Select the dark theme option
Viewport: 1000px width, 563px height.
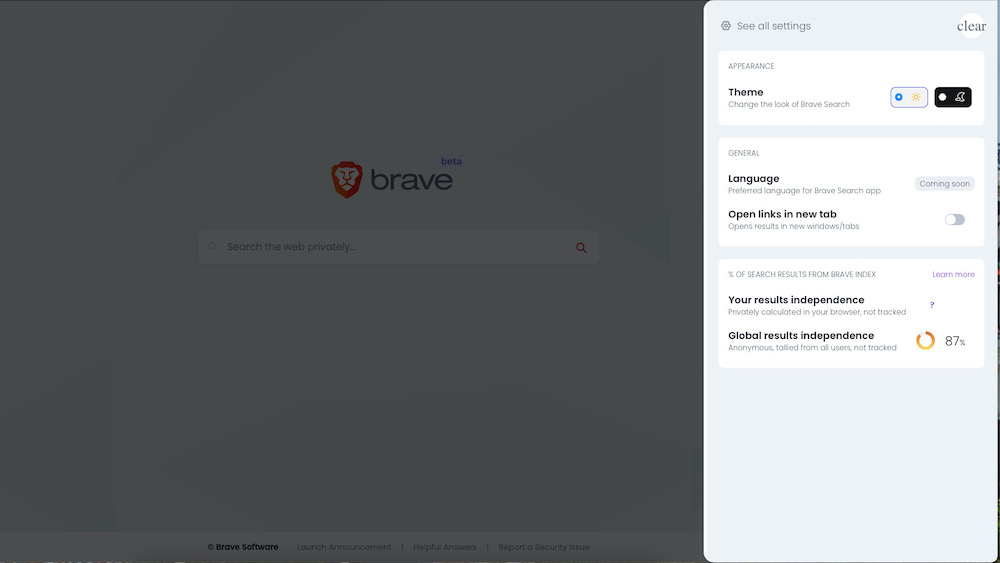click(x=953, y=97)
